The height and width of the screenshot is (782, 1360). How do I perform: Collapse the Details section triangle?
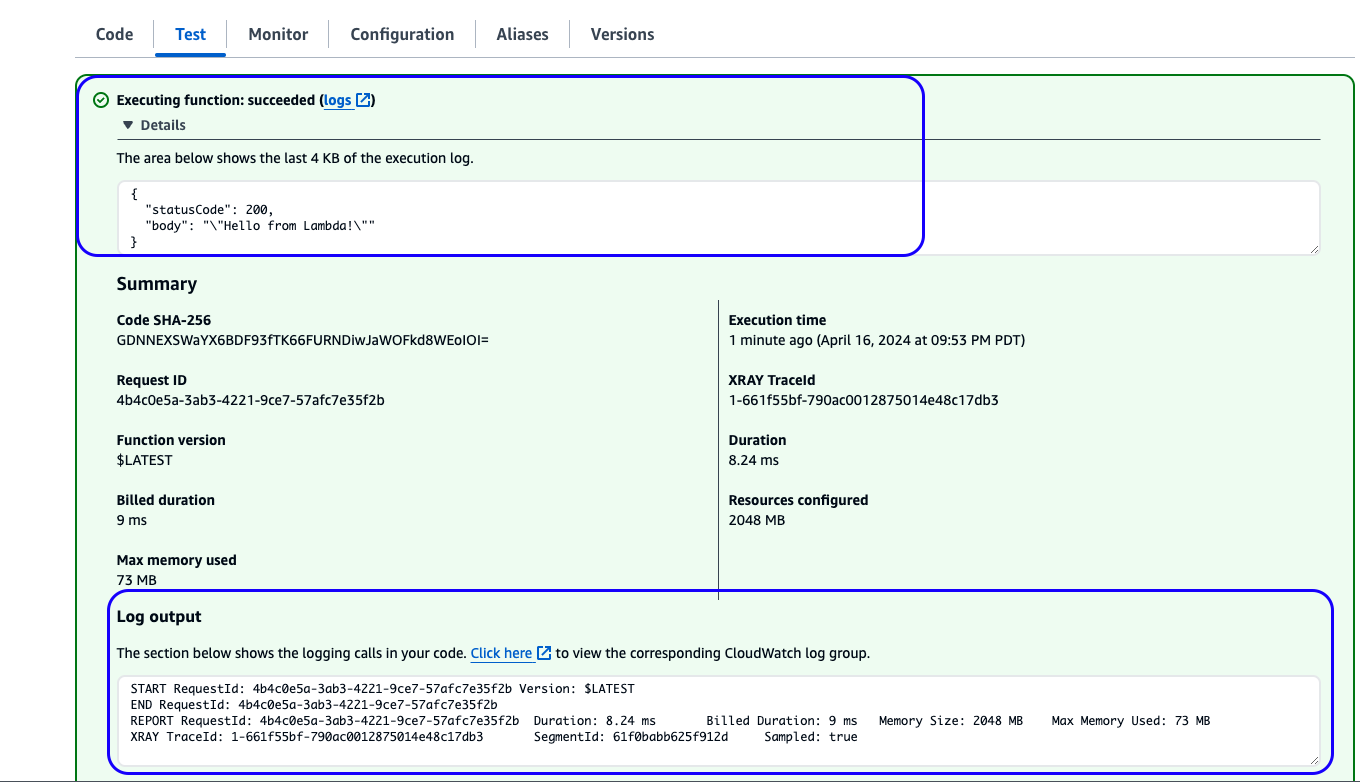[x=128, y=125]
